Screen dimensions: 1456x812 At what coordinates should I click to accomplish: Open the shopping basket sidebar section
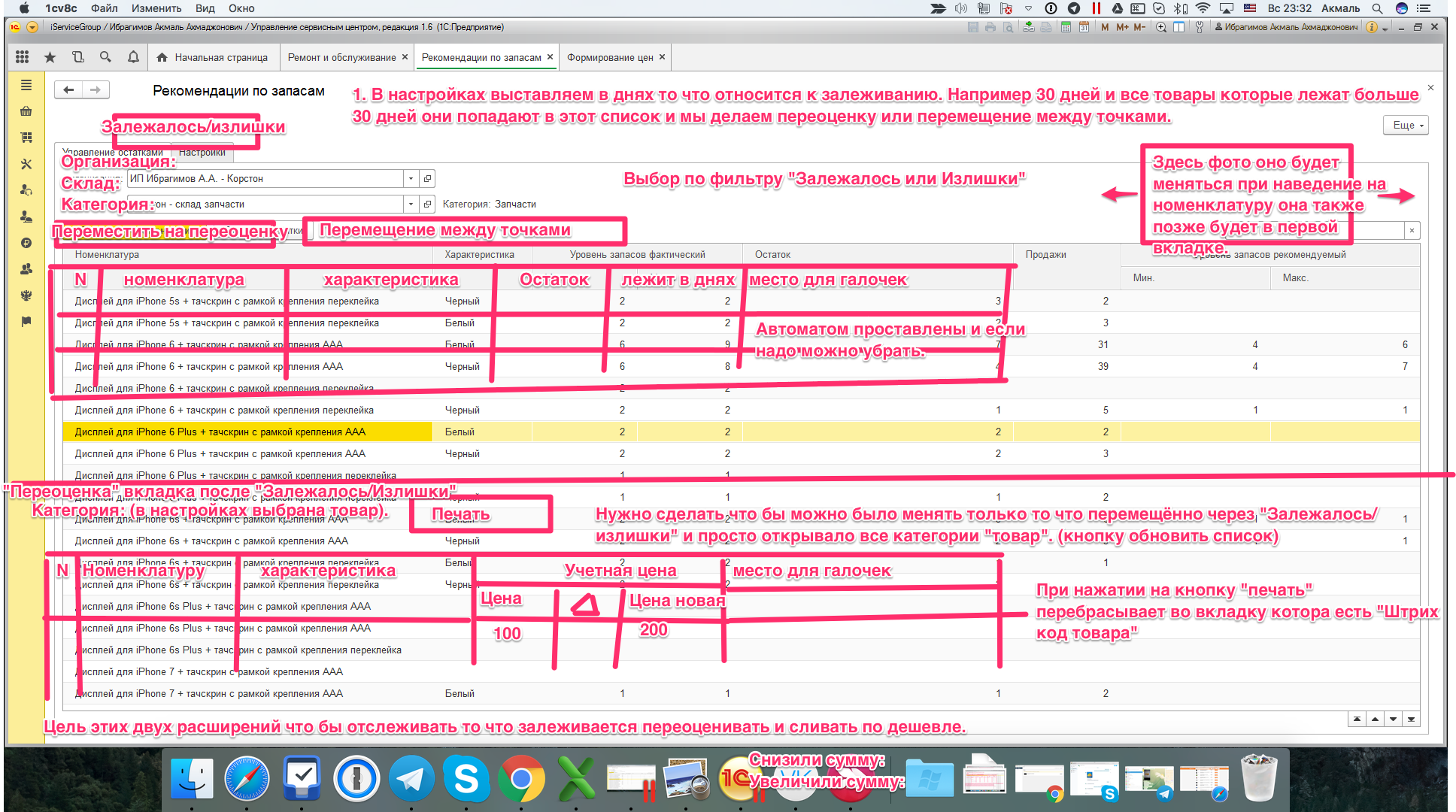point(26,111)
